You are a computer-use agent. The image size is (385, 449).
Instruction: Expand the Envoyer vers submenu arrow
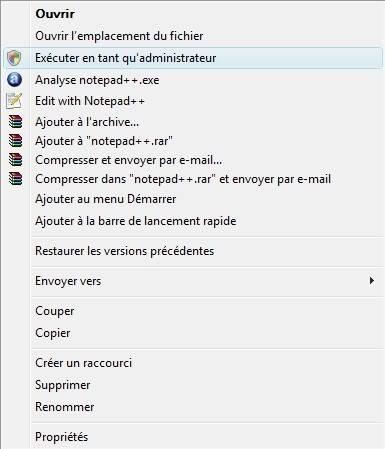coord(372,281)
